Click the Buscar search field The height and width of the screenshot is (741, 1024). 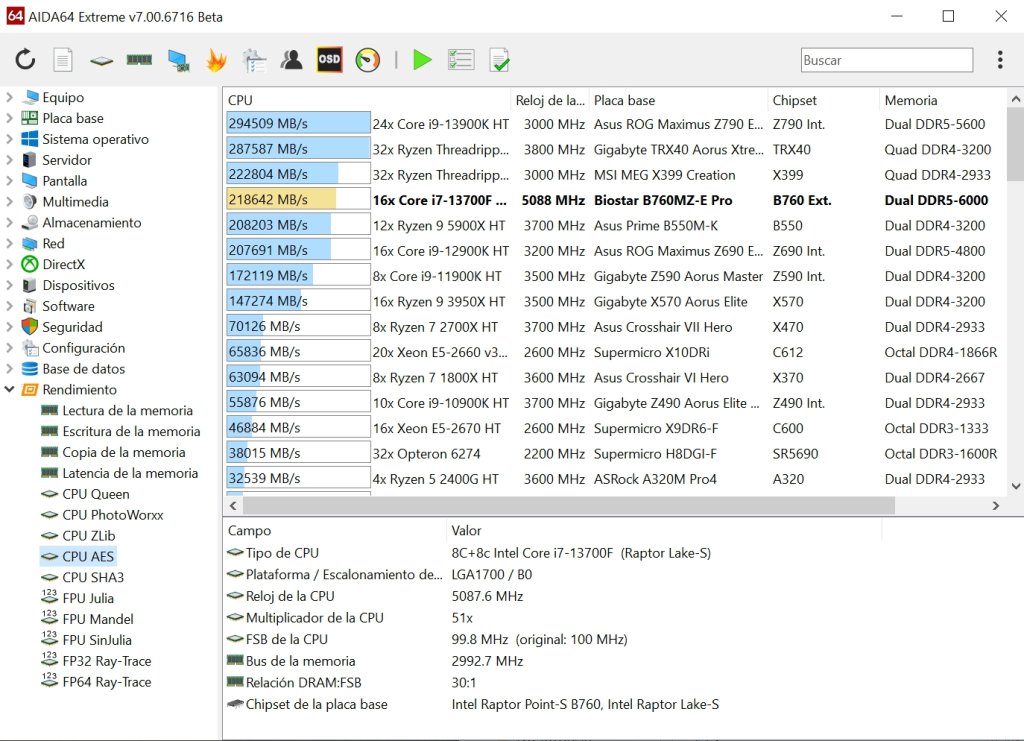pyautogui.click(x=886, y=60)
